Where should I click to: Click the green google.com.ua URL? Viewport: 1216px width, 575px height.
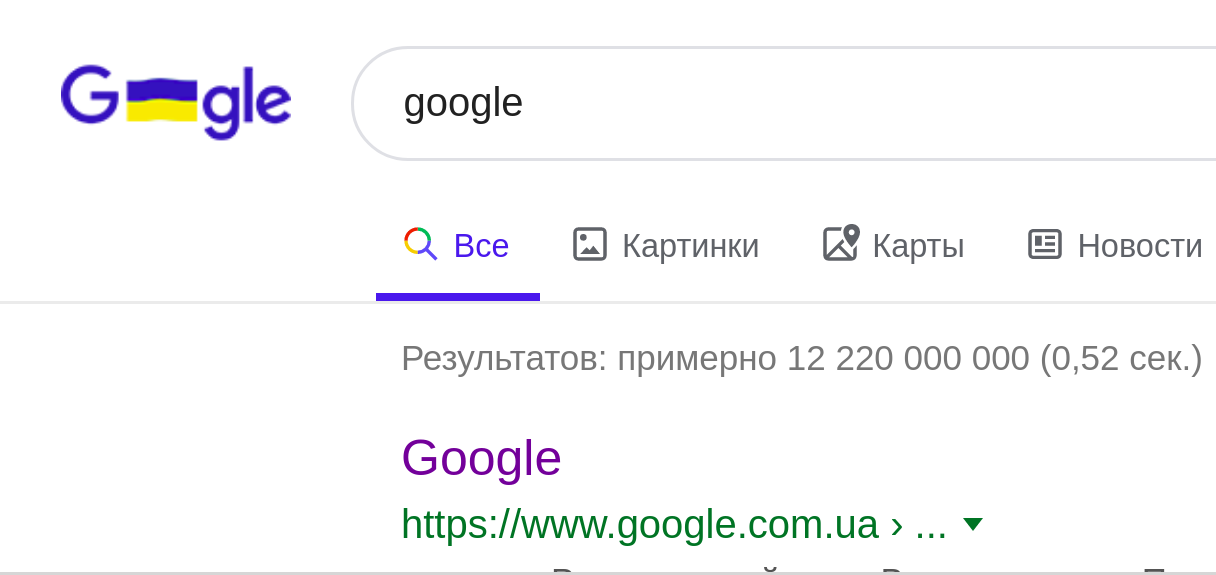[639, 524]
